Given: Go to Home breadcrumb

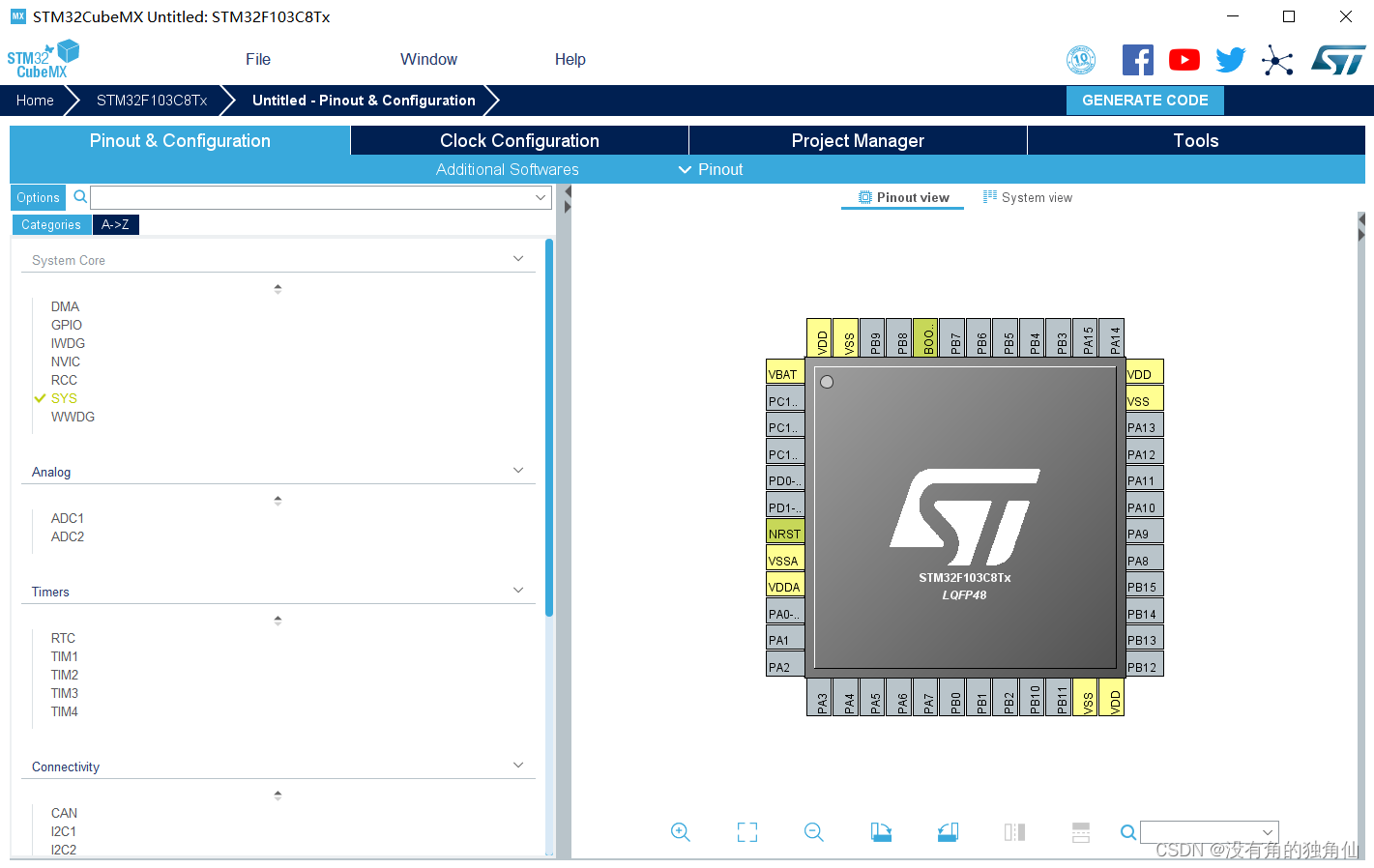Looking at the screenshot, I should tap(35, 101).
